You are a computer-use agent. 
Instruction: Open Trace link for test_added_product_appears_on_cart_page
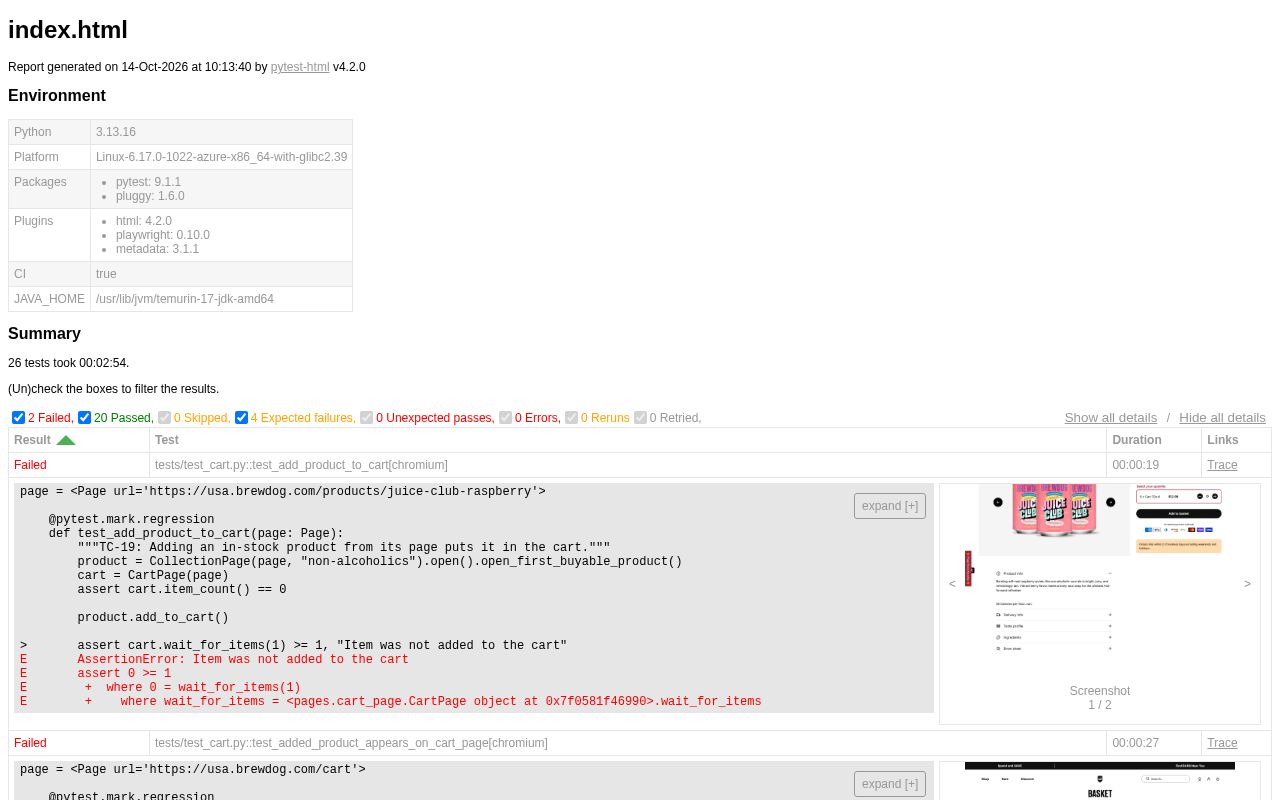(x=1222, y=743)
